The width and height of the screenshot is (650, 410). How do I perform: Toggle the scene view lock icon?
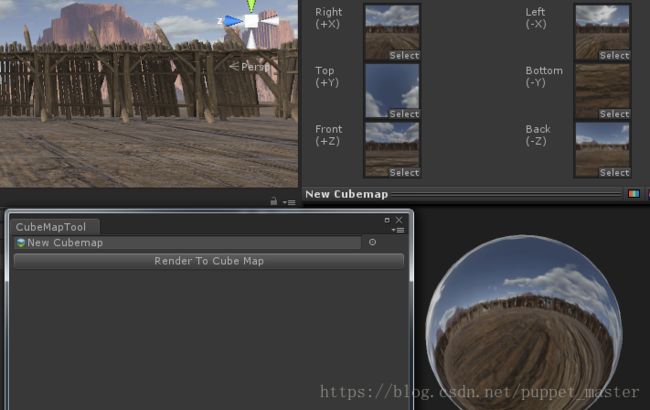click(x=274, y=201)
